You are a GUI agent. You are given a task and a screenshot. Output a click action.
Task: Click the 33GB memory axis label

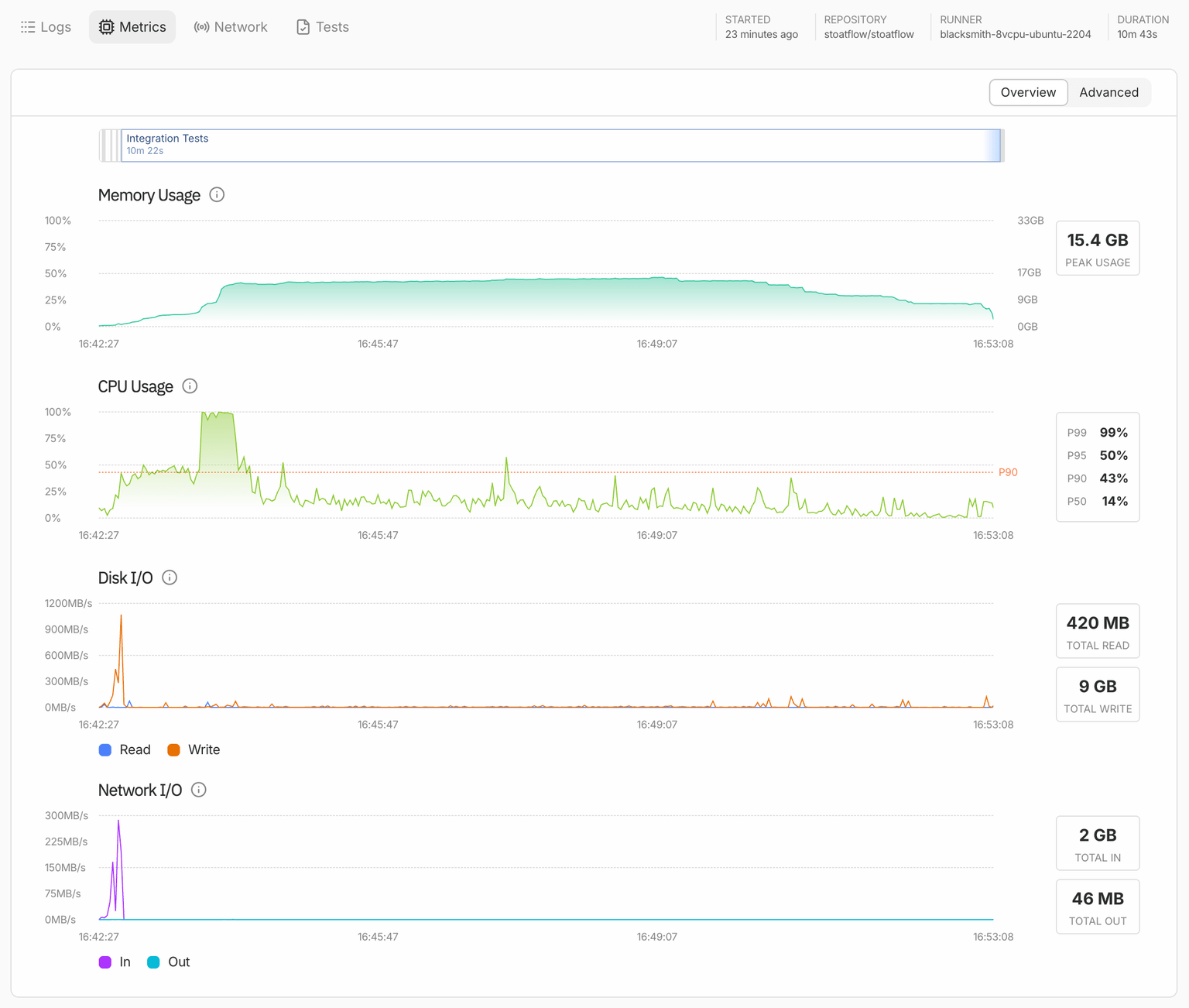(1030, 221)
